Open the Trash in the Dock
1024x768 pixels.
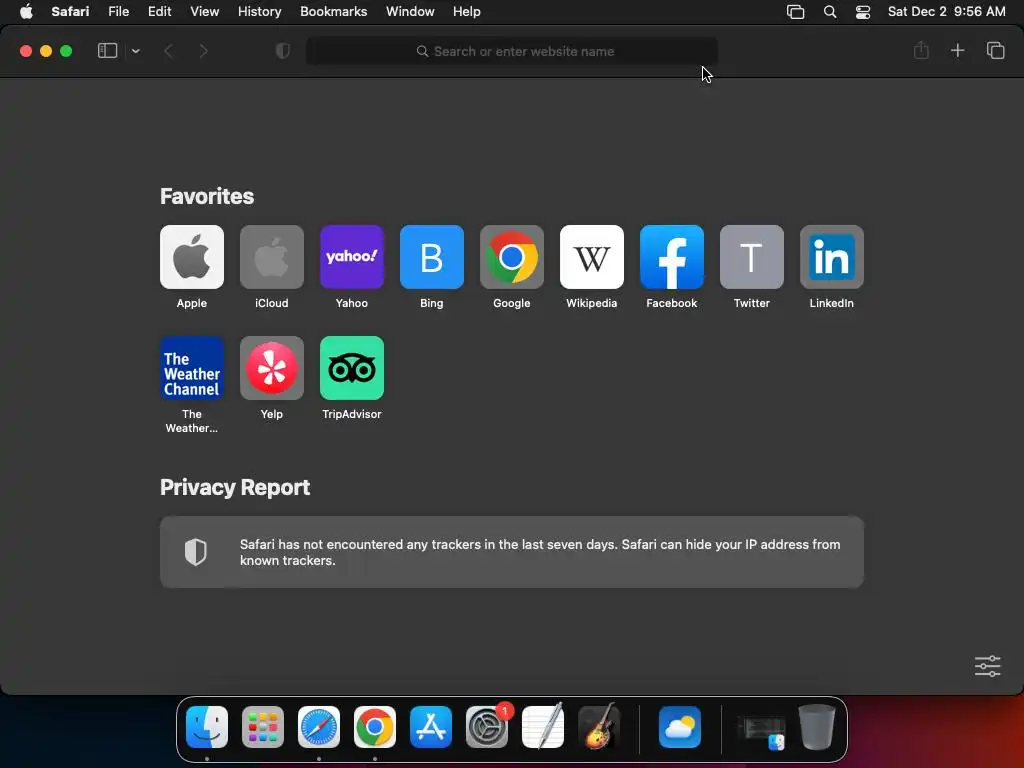coord(817,727)
